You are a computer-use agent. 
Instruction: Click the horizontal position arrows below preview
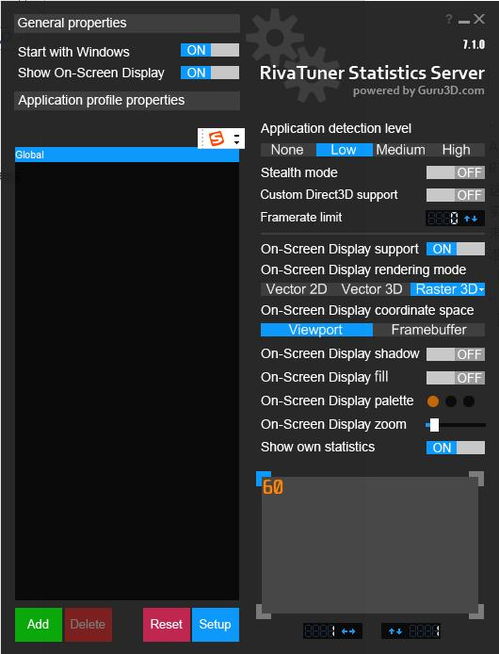[x=348, y=631]
